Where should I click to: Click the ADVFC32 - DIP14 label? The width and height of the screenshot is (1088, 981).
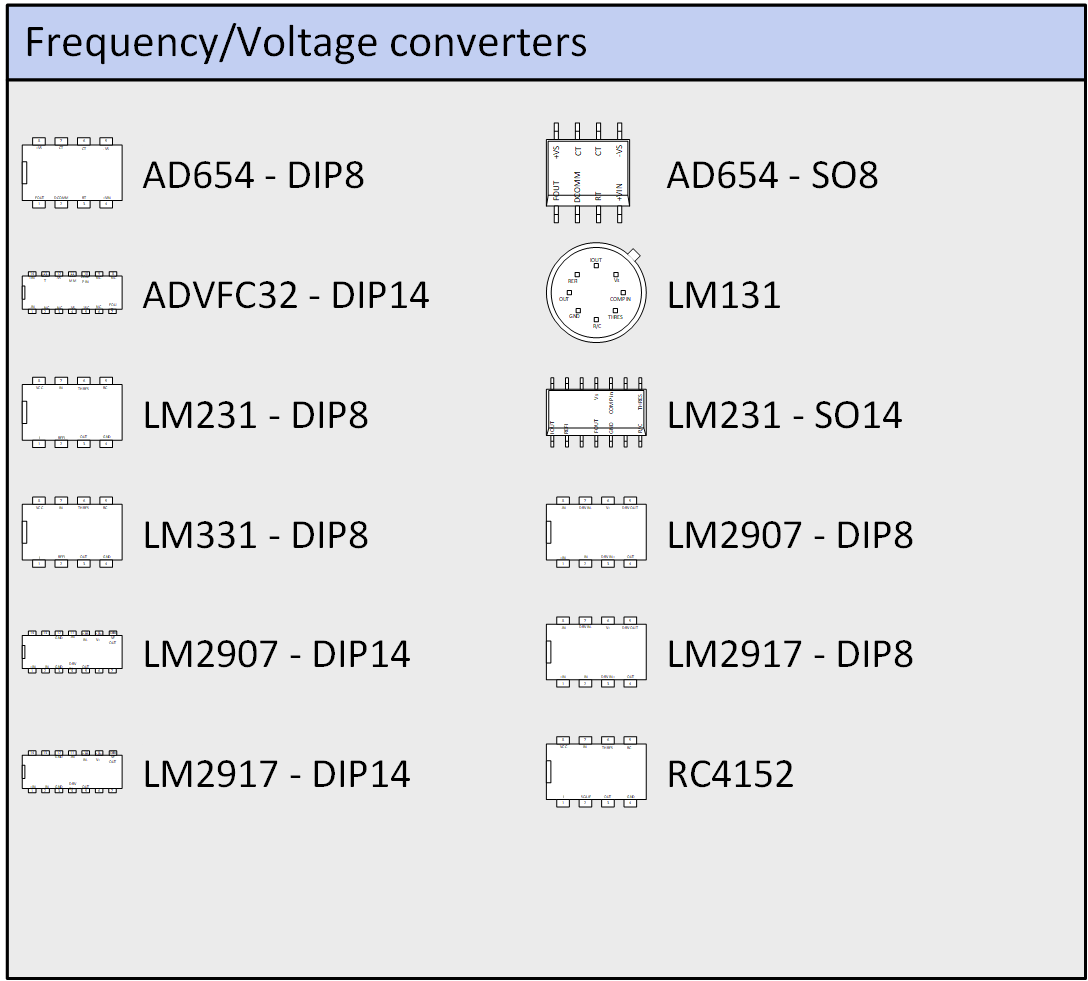286,296
